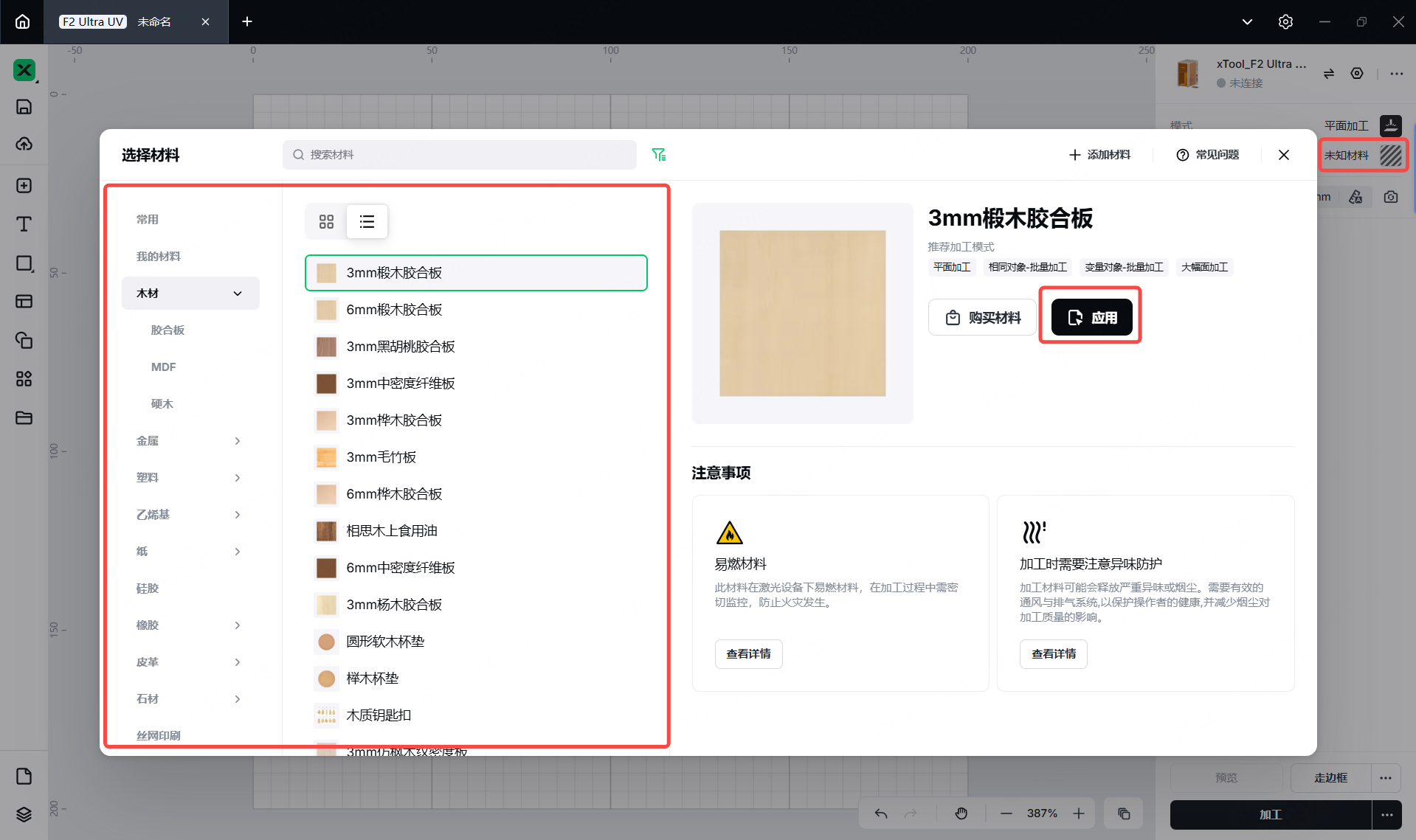Click the 3mm黑胡桃胶合板 color swatch
The height and width of the screenshot is (840, 1416).
pyautogui.click(x=326, y=347)
